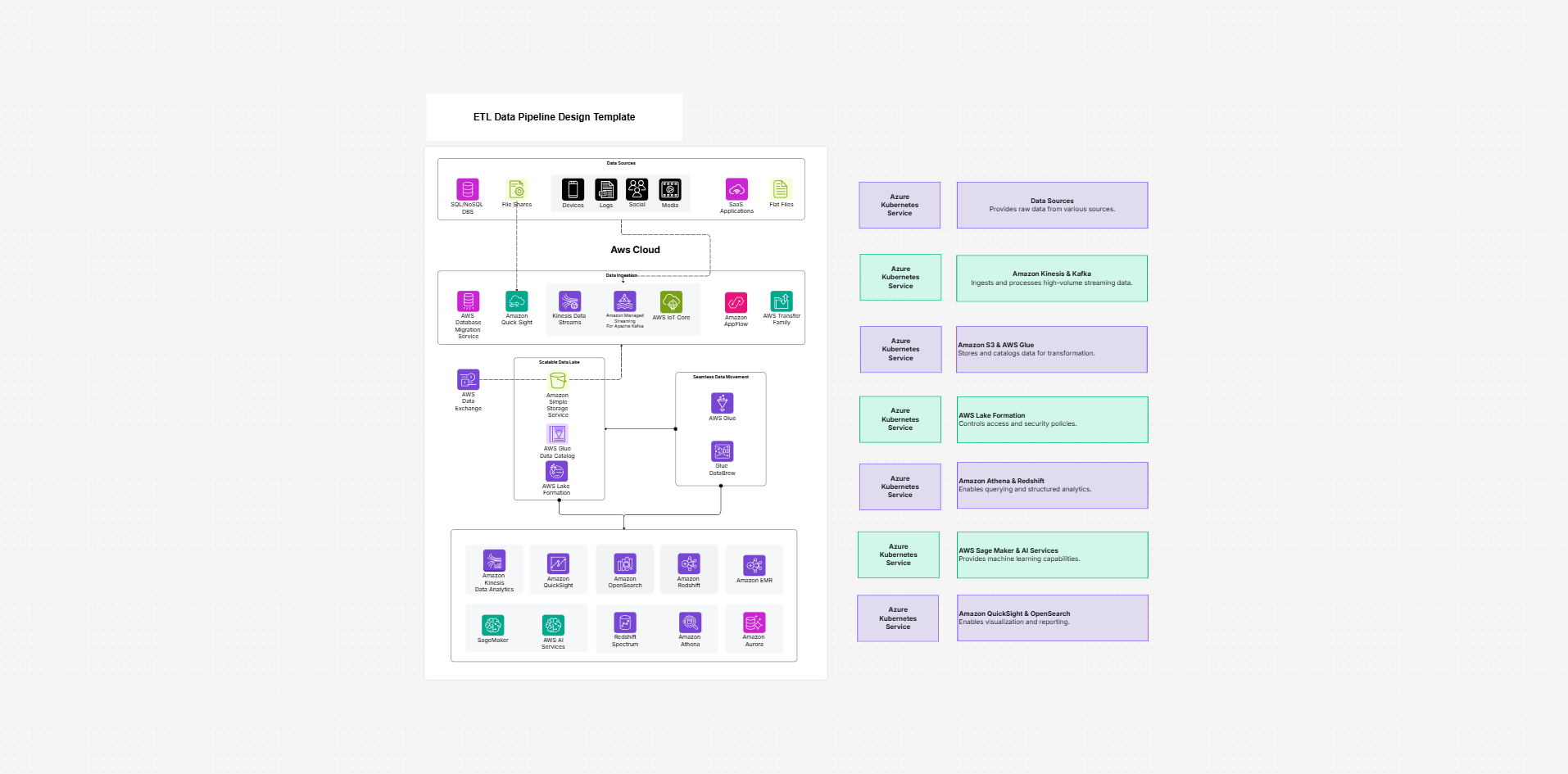
Task: Select the Aws Cloud label
Action: pyautogui.click(x=635, y=250)
